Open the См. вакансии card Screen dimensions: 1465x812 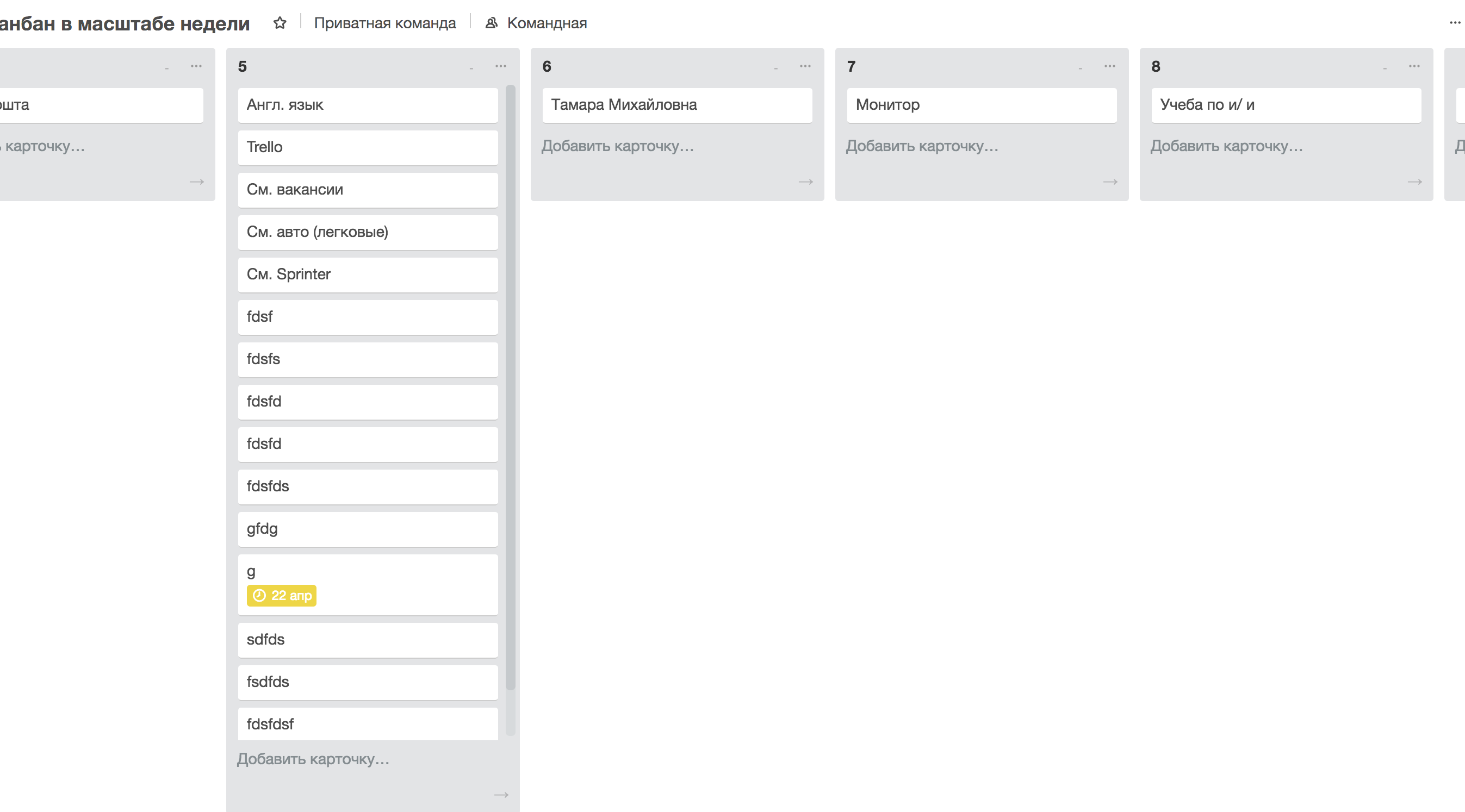[368, 190]
